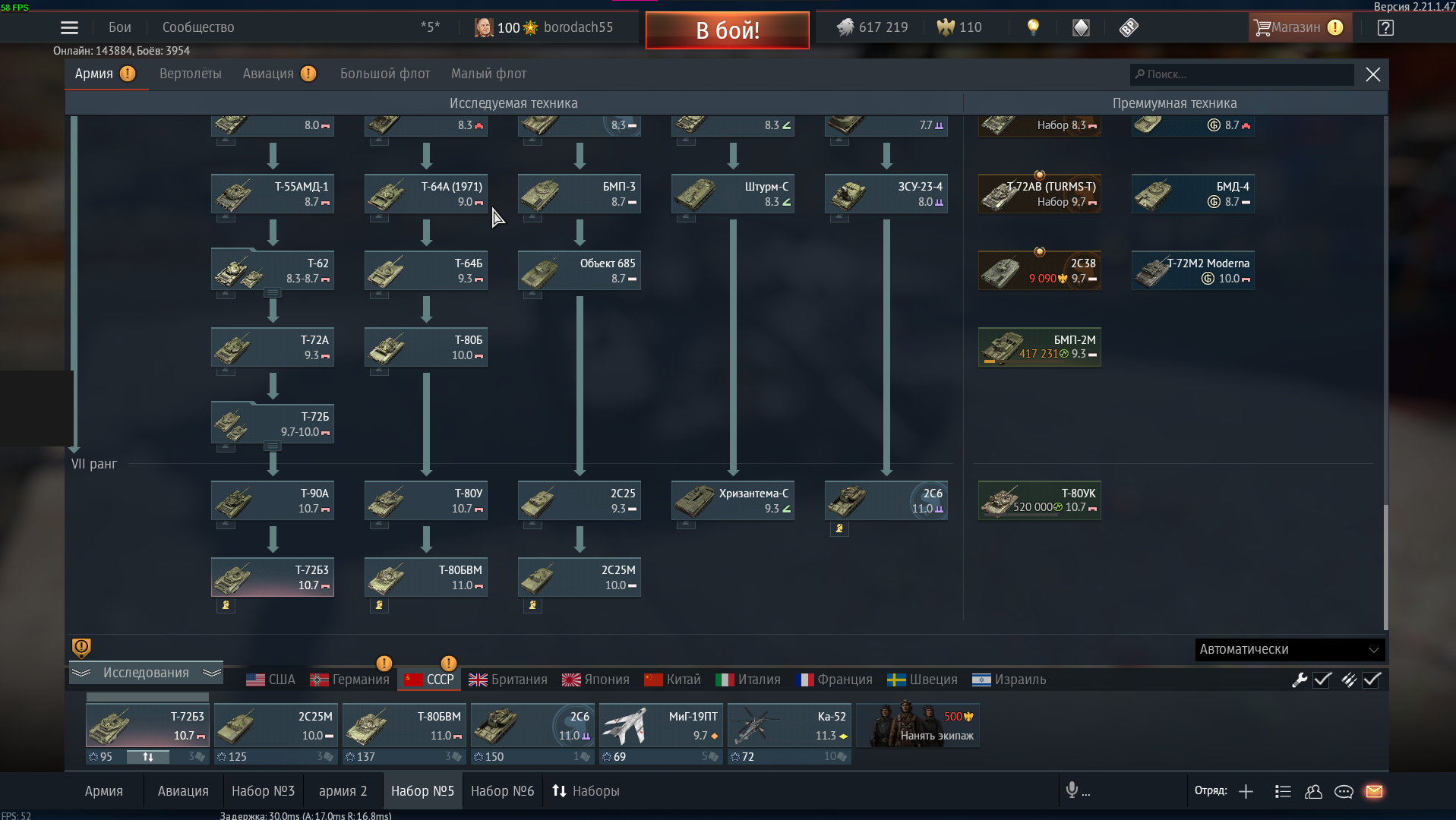
Task: Switch to the Большой флот tab
Action: point(385,74)
